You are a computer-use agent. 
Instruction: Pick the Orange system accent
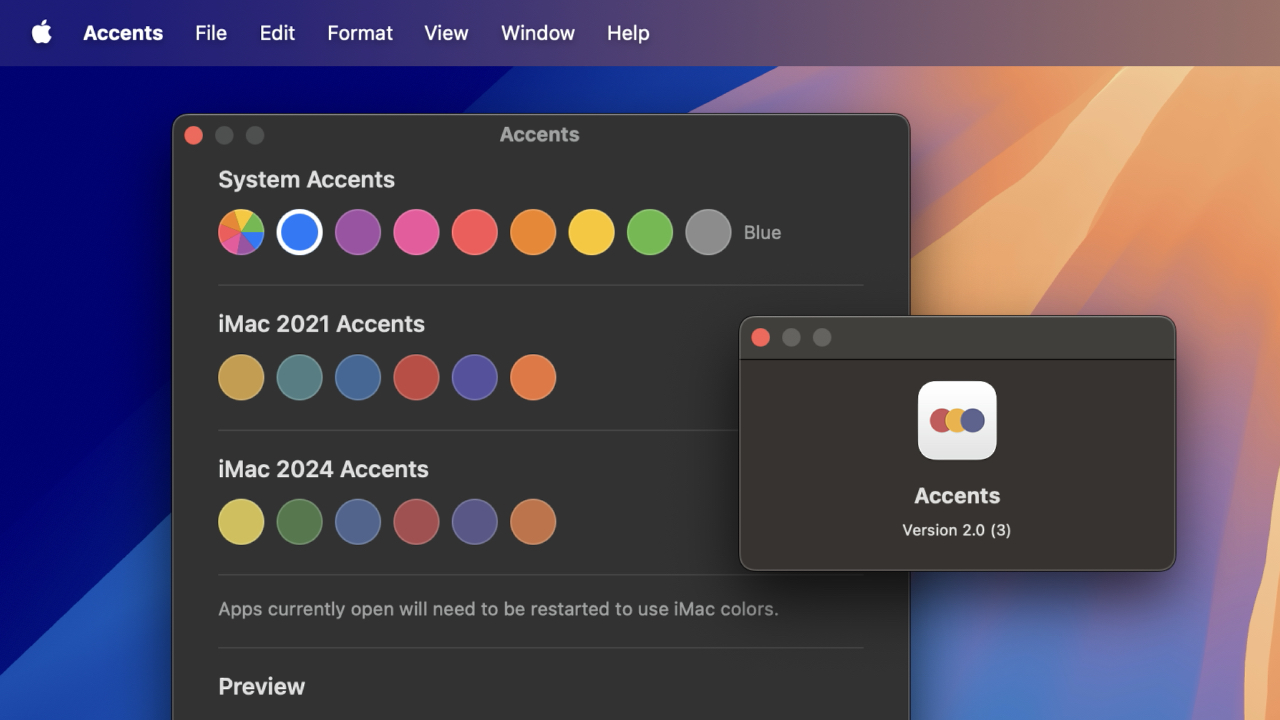tap(533, 232)
